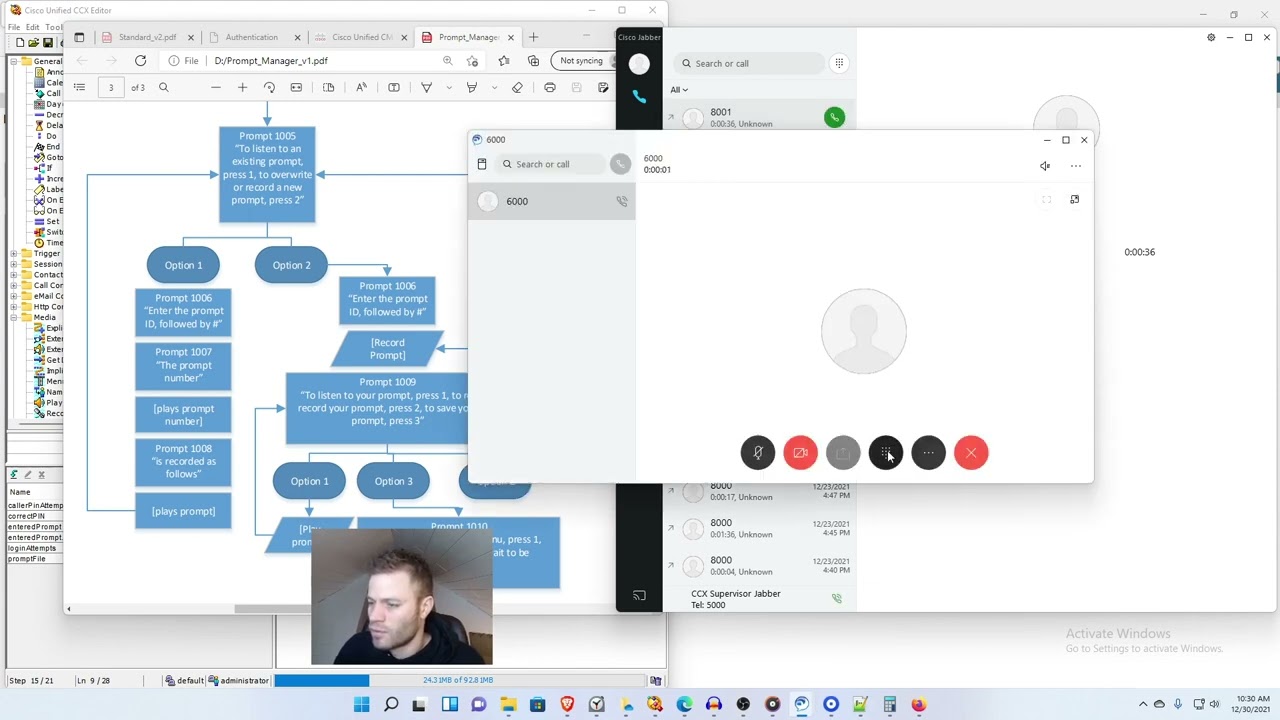The height and width of the screenshot is (720, 1280).
Task: Select the PDF Erase tool
Action: tap(517, 88)
